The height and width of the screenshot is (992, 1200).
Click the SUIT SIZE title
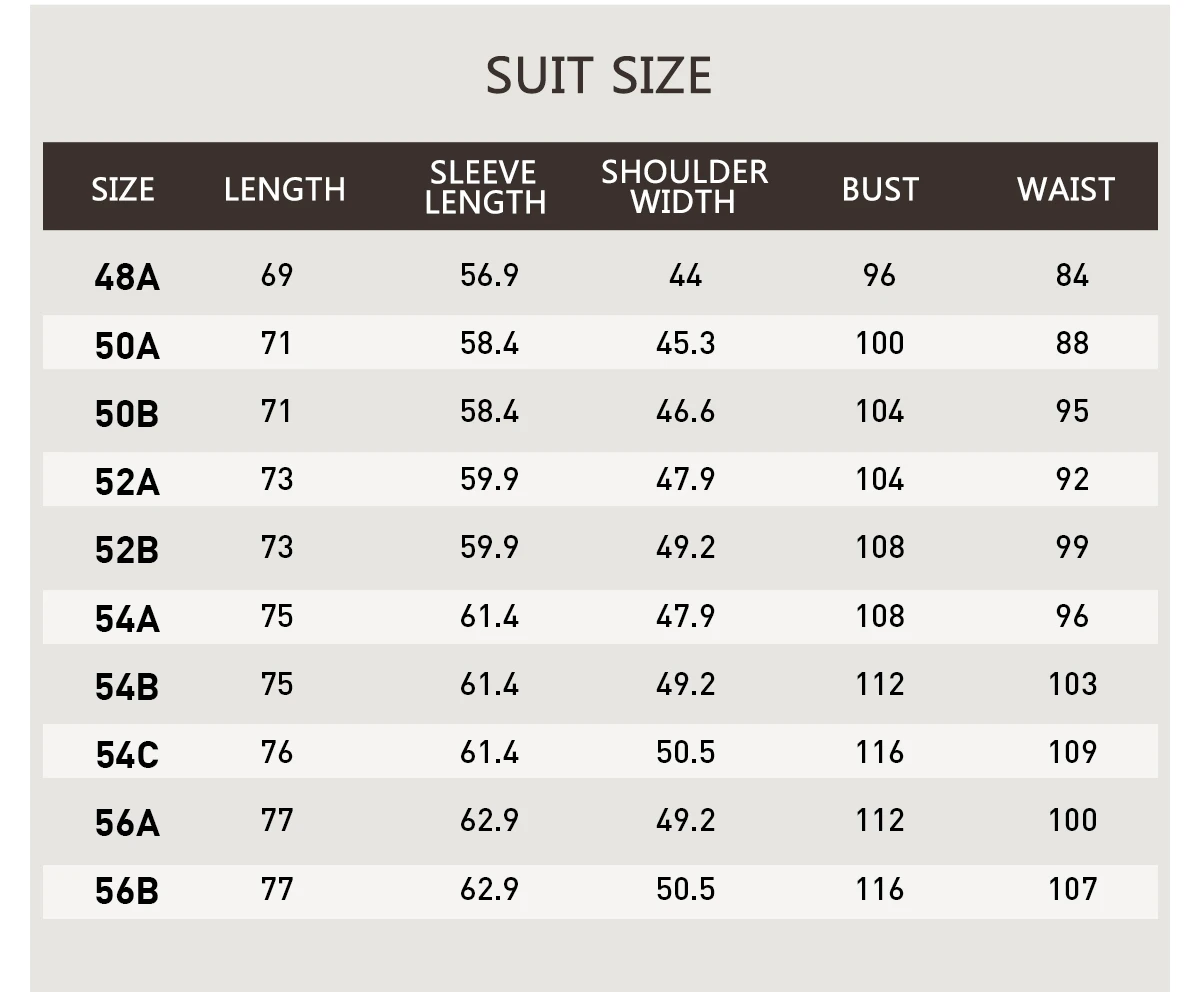point(598,76)
